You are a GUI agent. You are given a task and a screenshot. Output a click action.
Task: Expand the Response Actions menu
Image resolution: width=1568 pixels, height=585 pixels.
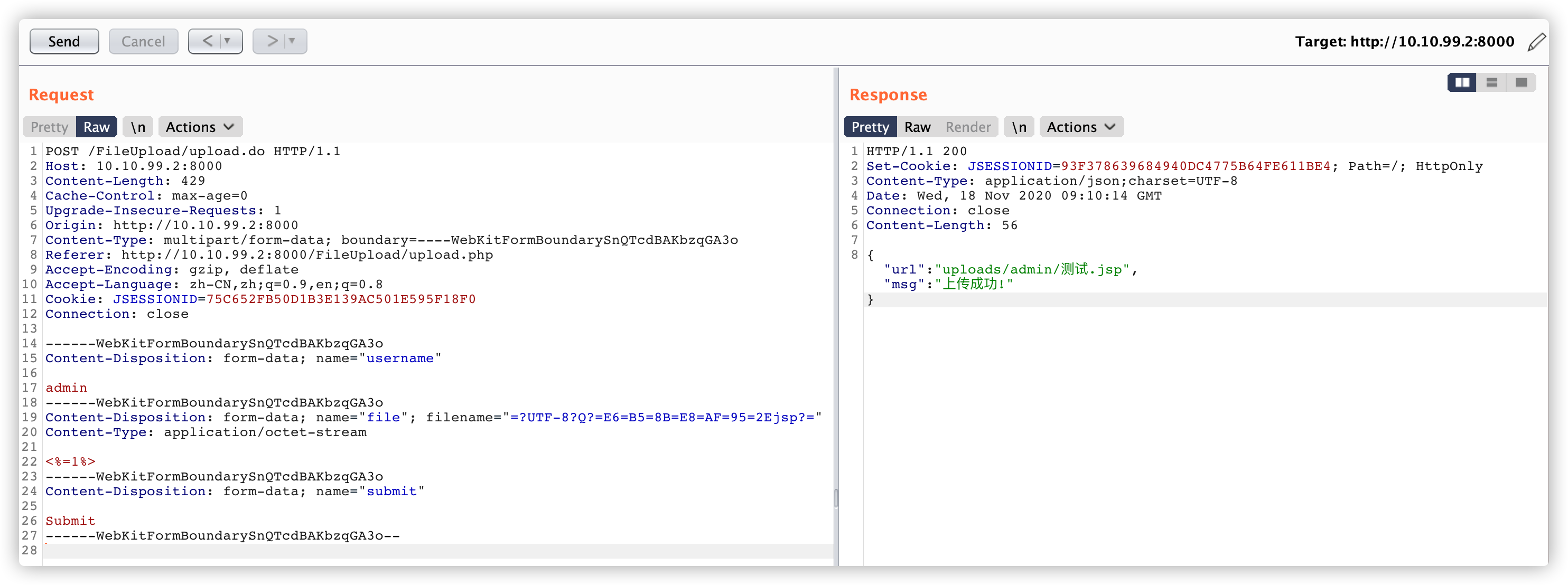point(1081,127)
